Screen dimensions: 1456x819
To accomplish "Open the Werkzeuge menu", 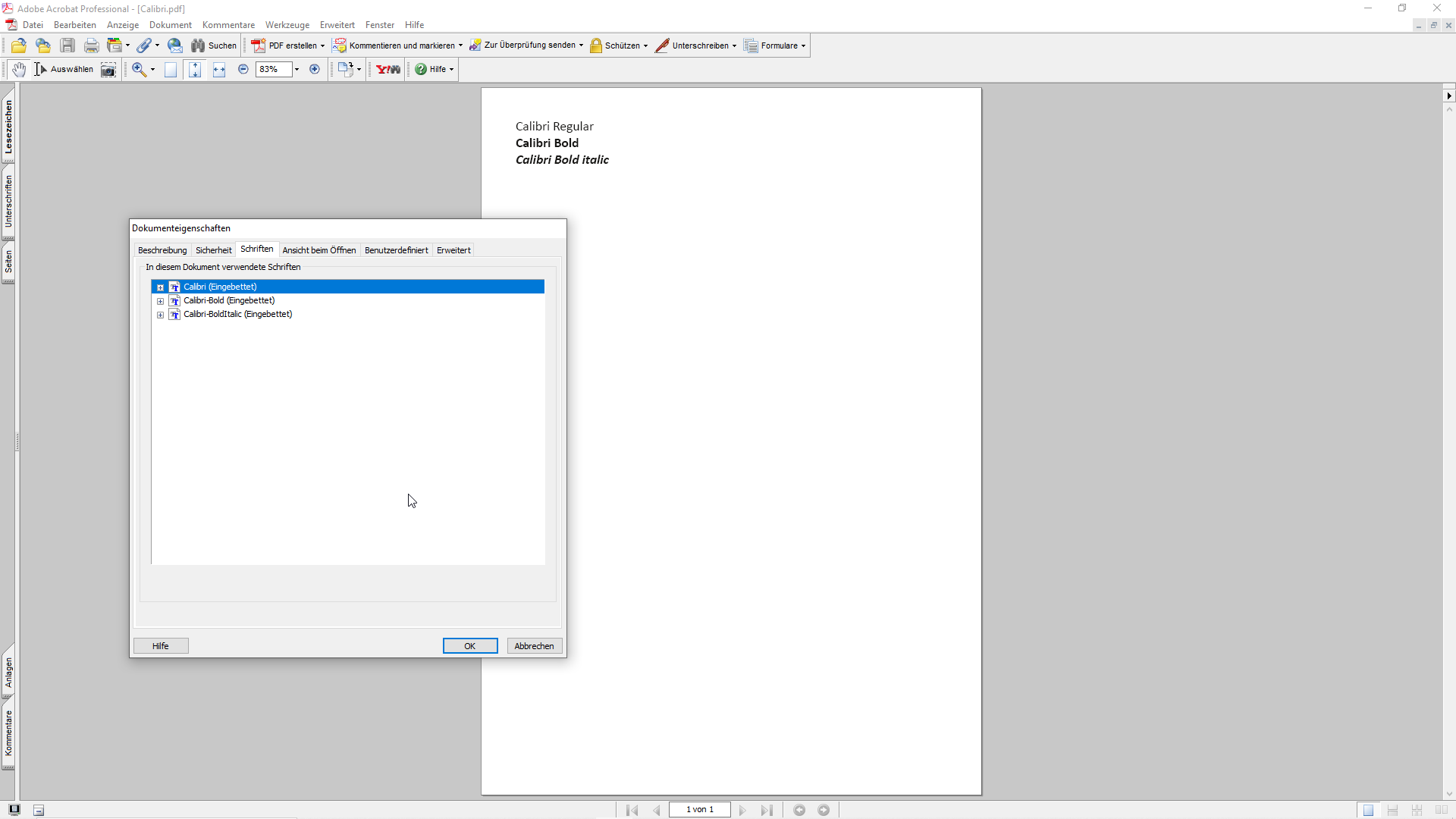I will pyautogui.click(x=287, y=25).
